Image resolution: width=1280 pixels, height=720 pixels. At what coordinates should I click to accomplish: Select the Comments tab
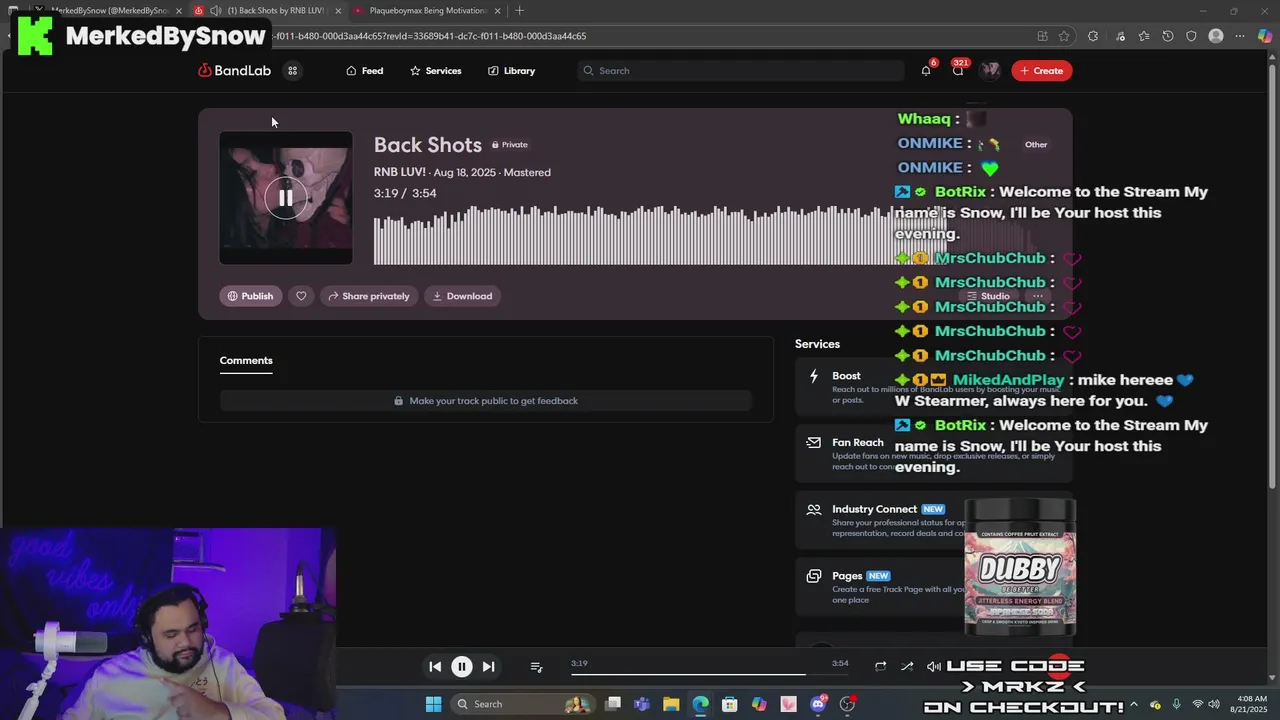click(x=246, y=361)
